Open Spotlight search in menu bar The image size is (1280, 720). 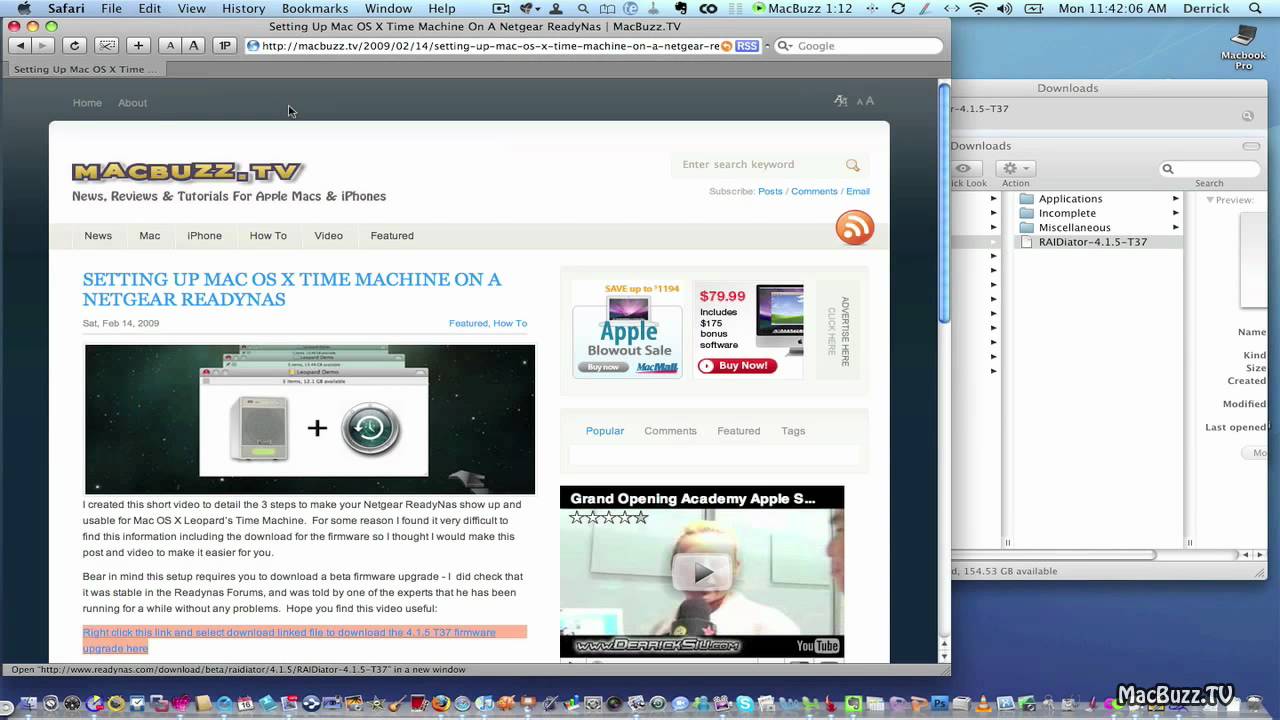point(1255,8)
